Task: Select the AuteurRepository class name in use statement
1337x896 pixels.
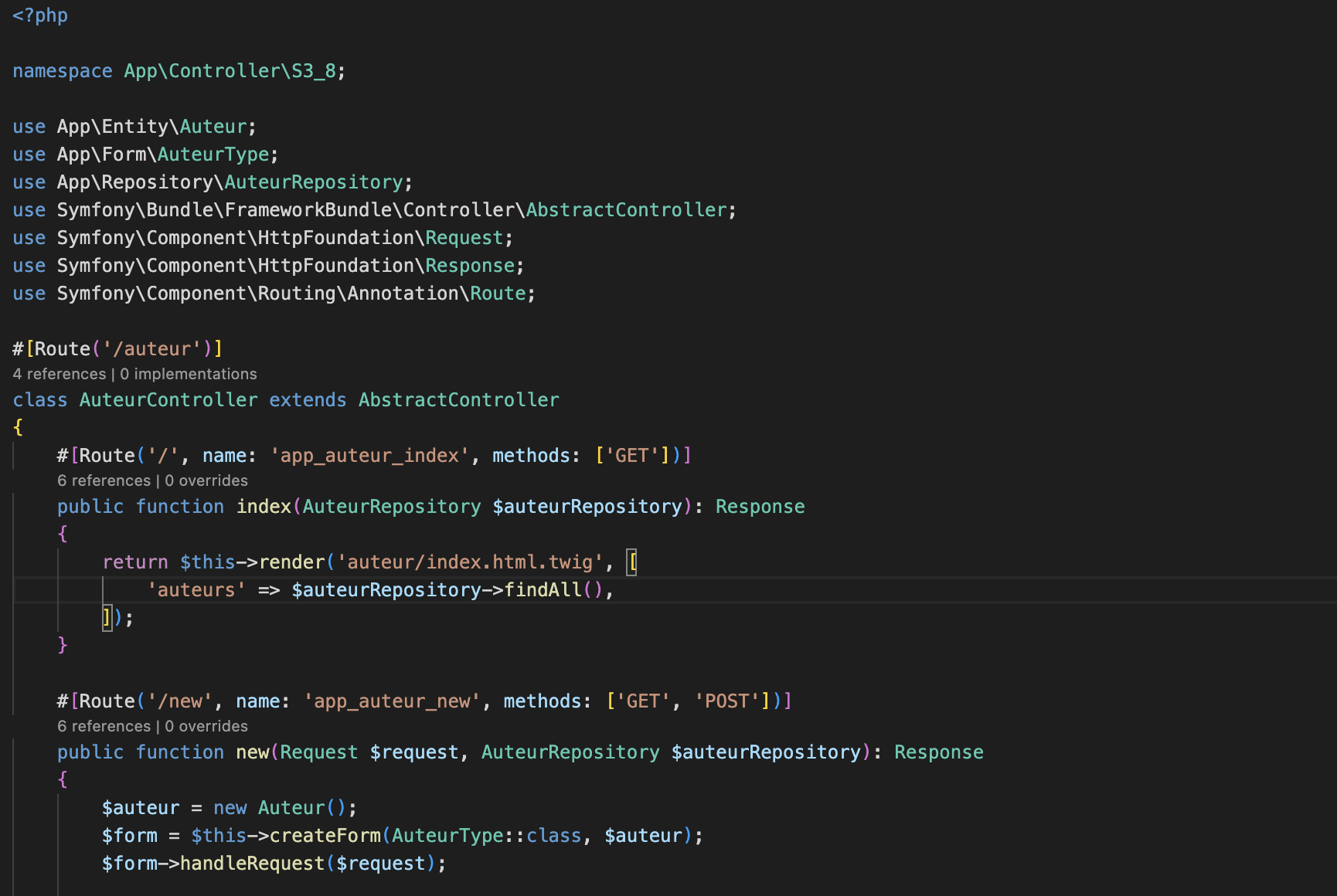Action: click(313, 182)
